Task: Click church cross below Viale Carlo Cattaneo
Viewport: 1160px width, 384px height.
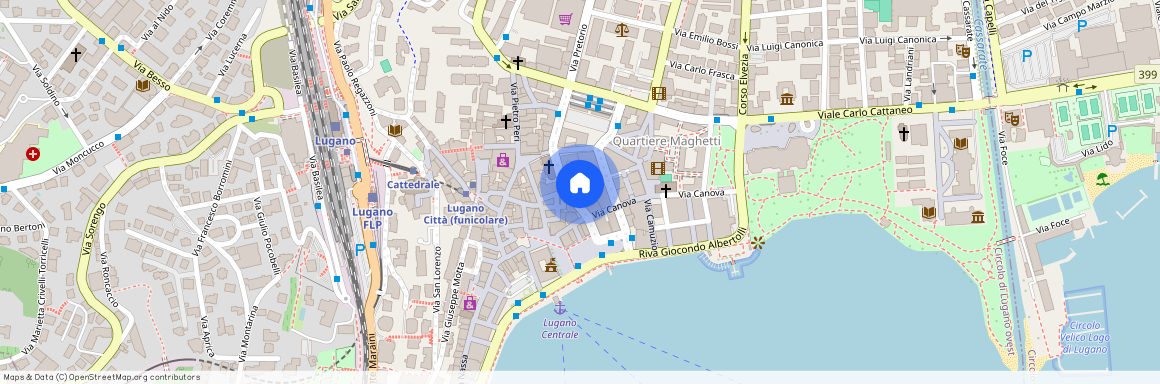Action: pos(903,134)
